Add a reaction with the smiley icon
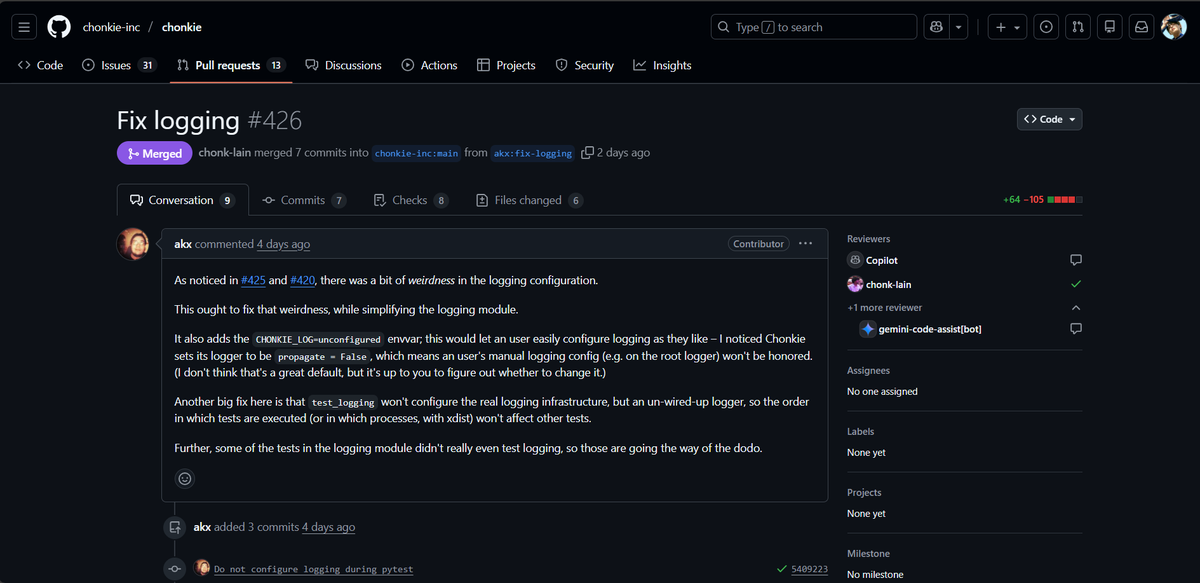Viewport: 1200px width, 583px height. (x=185, y=478)
